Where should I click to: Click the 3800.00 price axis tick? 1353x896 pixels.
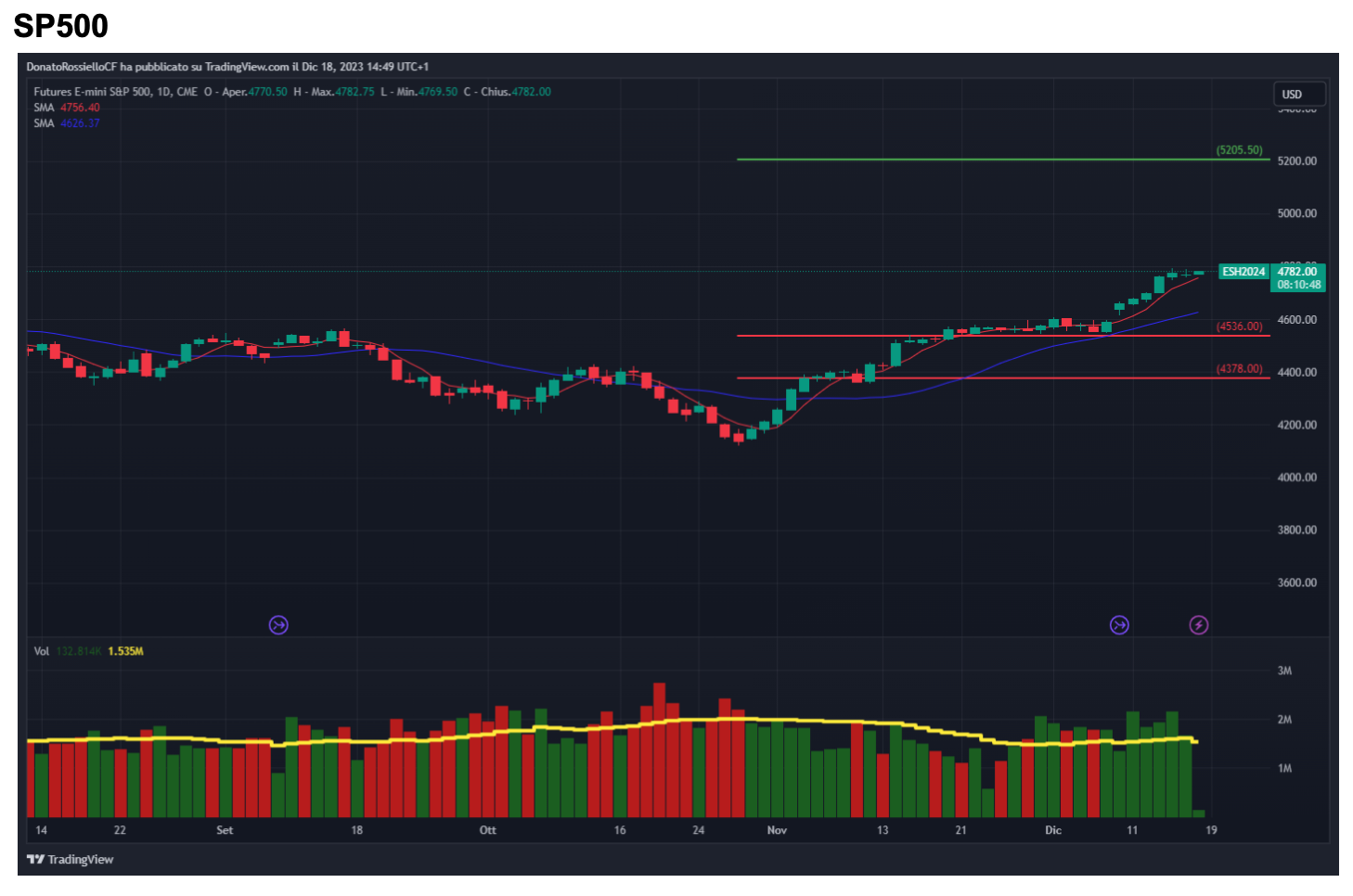pyautogui.click(x=1297, y=531)
